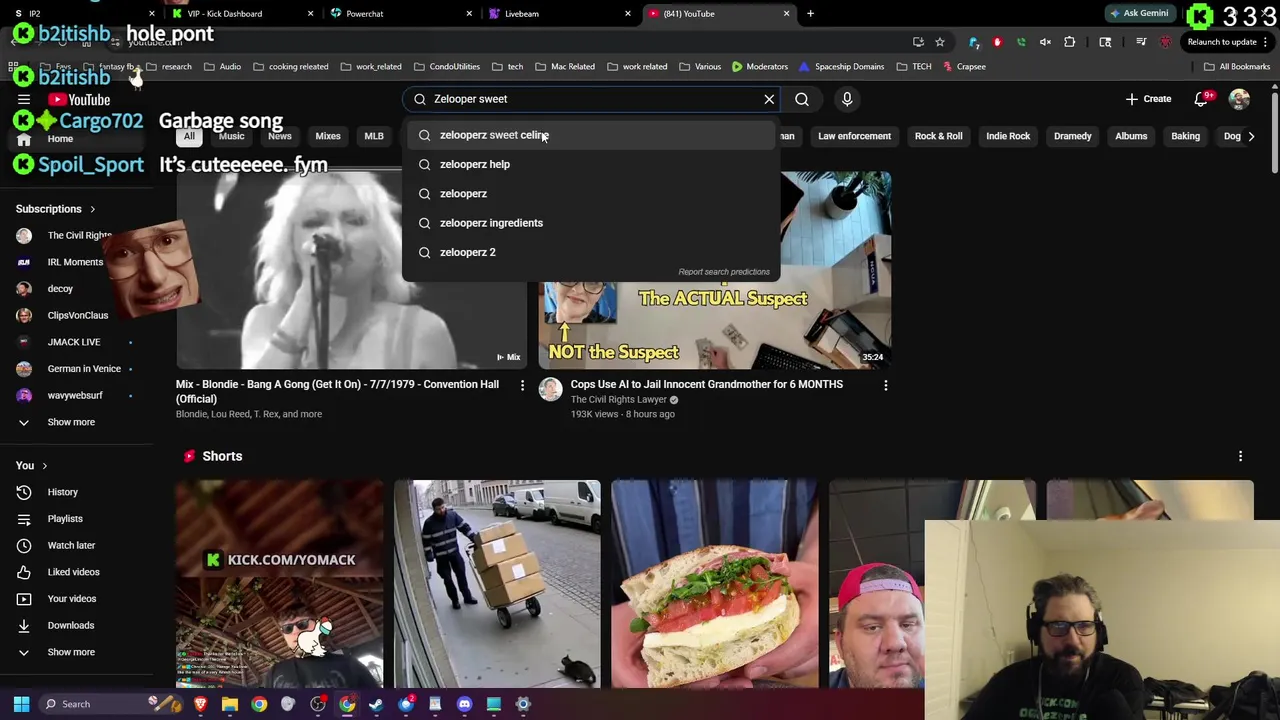Viewport: 1280px width, 720px height.
Task: Click the muted speaker extension icon
Action: (1045, 42)
